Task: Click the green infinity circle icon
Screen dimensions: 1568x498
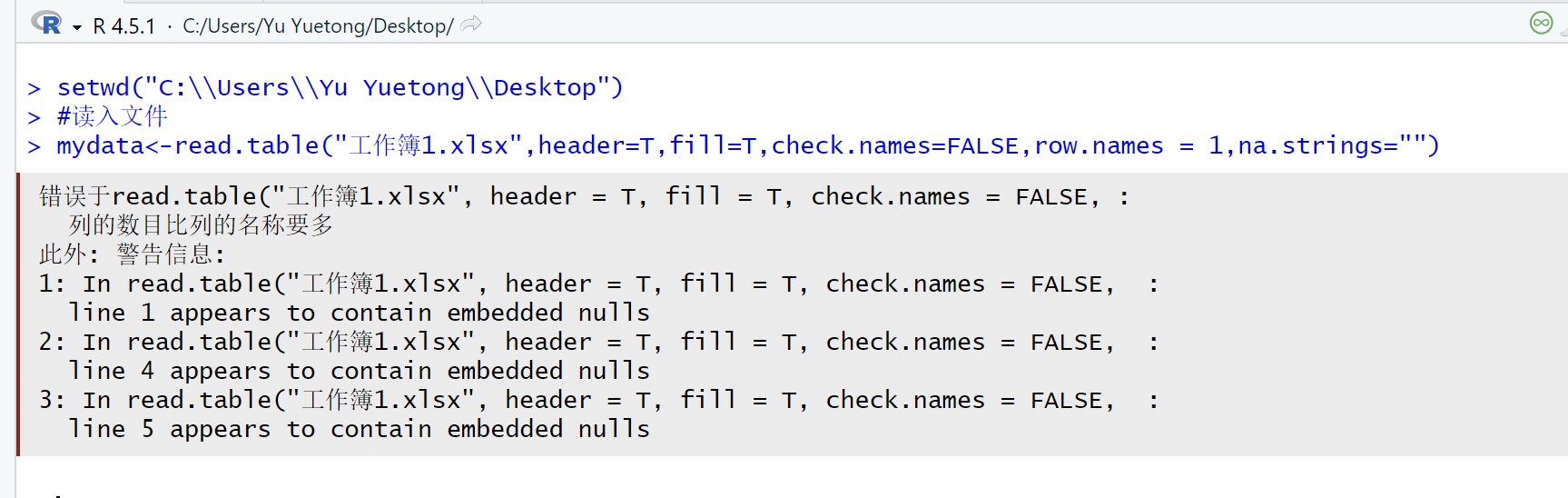Action: click(x=1541, y=23)
